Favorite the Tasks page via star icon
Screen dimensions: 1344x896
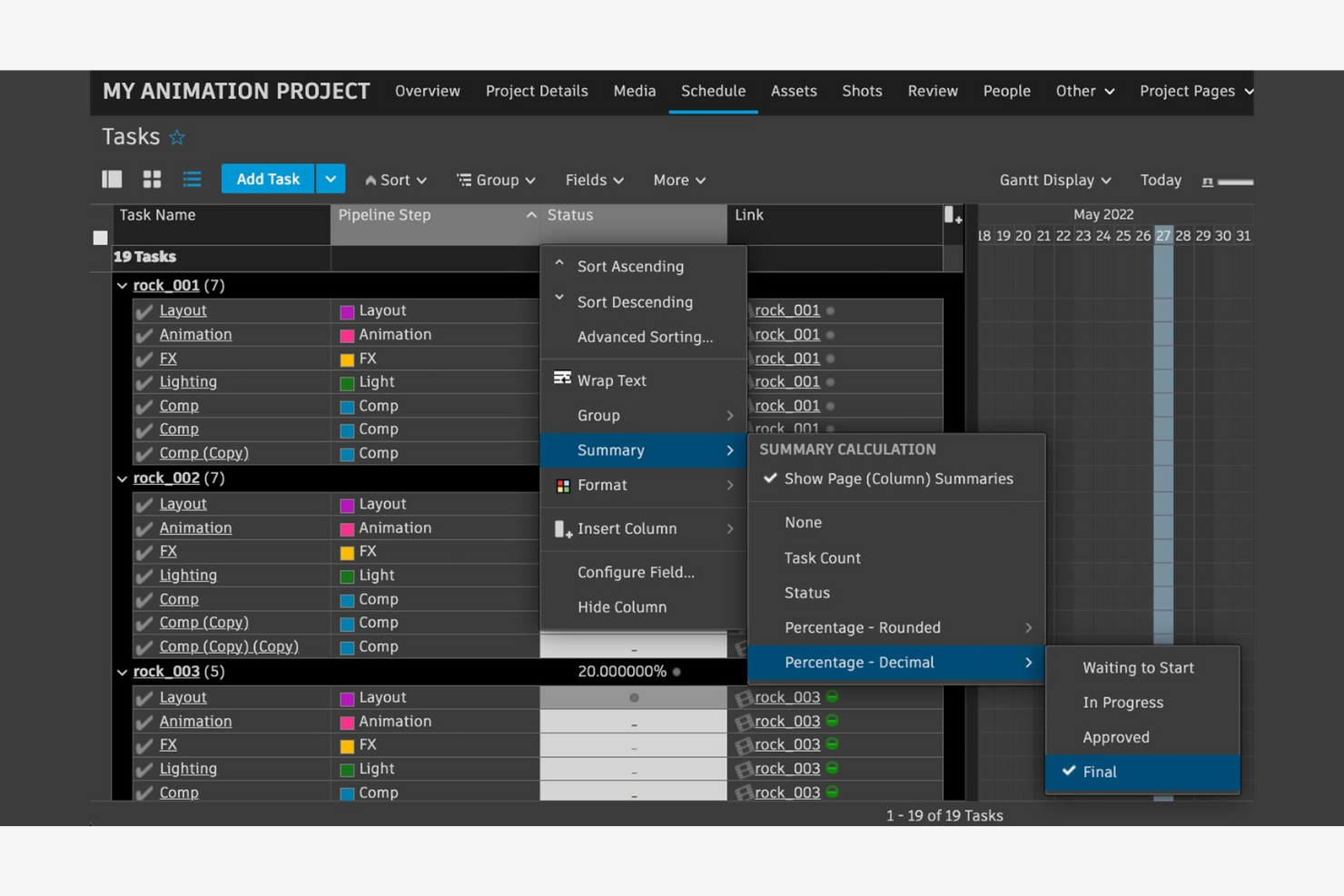177,136
